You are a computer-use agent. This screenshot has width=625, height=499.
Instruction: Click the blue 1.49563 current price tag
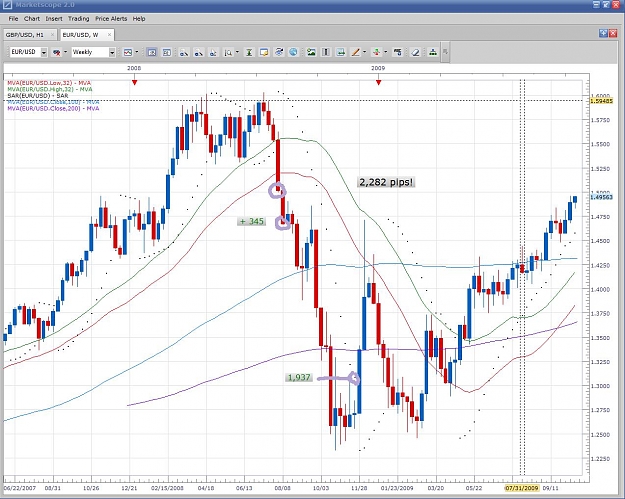[601, 197]
